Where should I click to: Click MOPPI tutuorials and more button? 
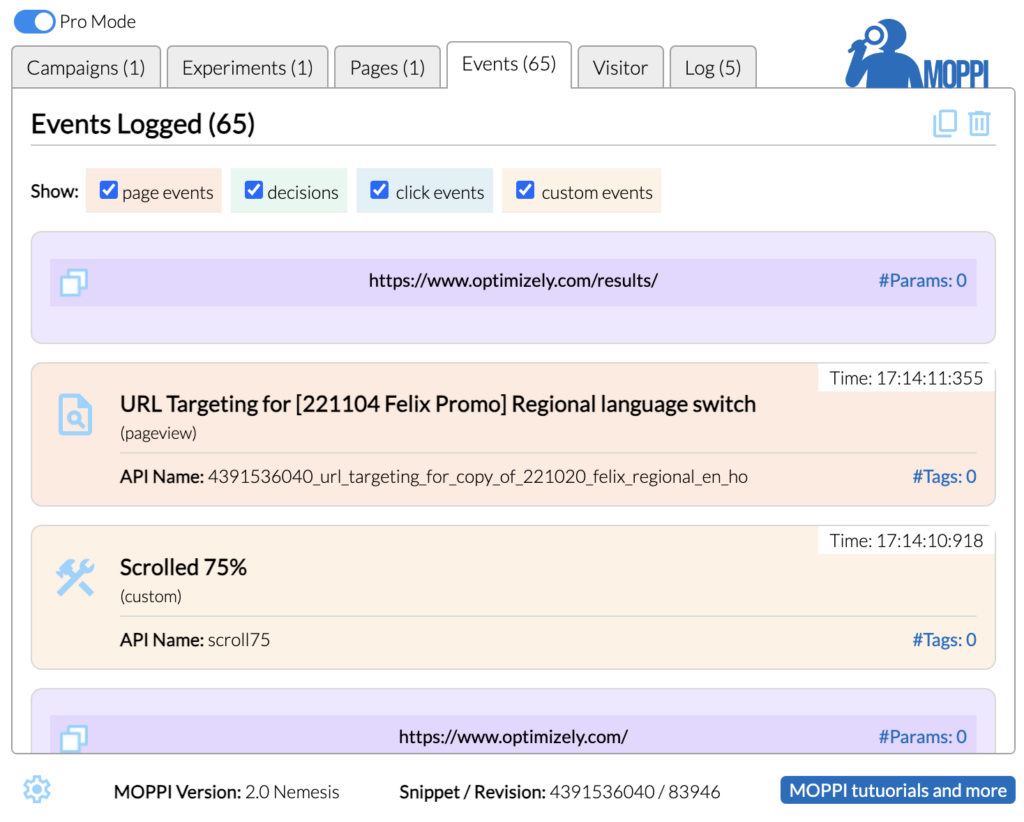898,790
